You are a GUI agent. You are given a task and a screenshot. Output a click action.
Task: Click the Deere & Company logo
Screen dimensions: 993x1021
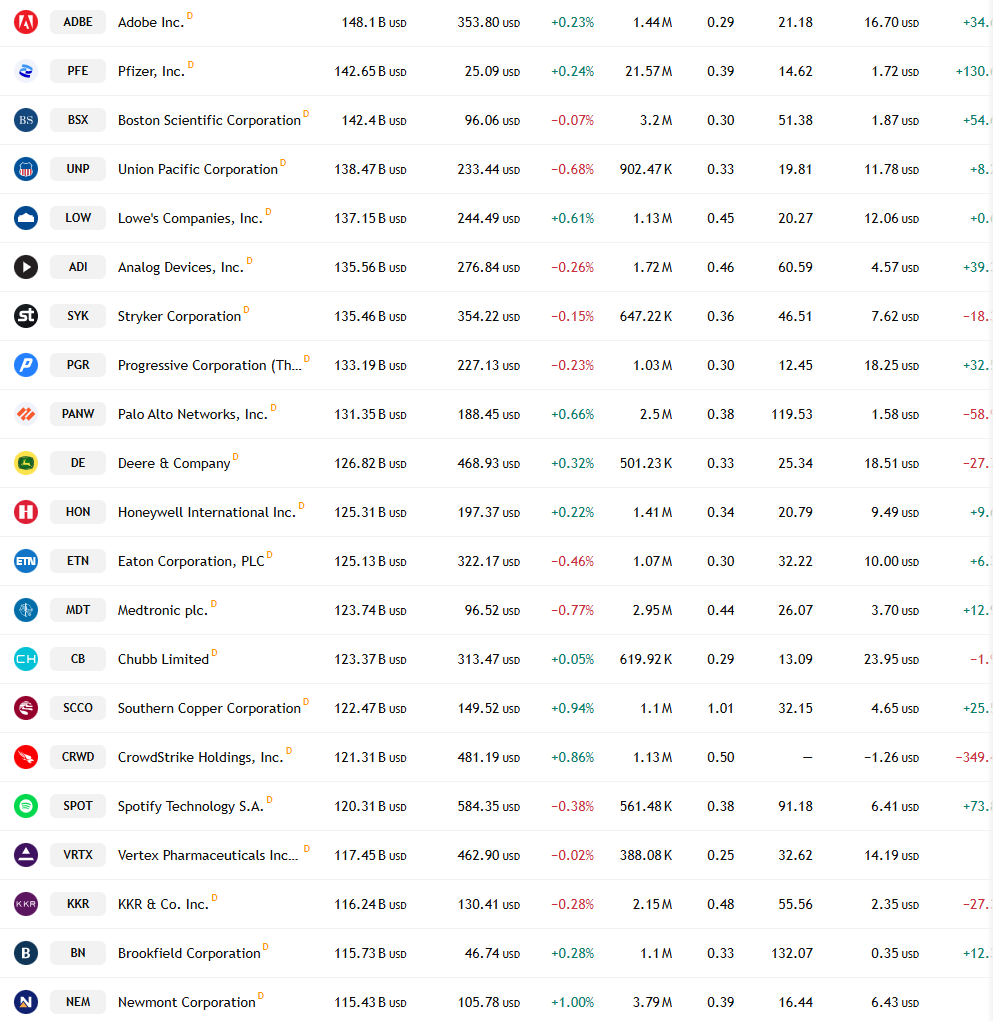[x=26, y=463]
